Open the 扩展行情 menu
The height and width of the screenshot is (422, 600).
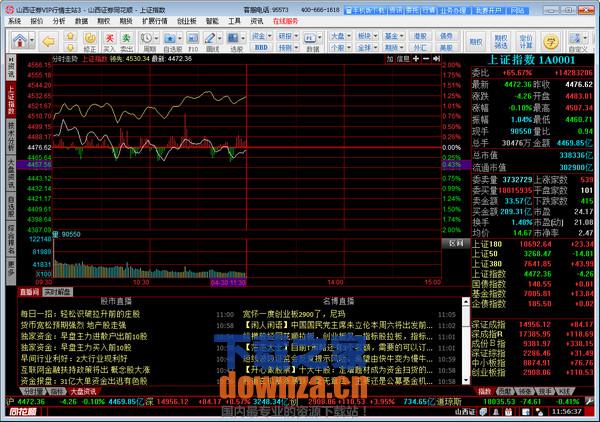click(154, 21)
